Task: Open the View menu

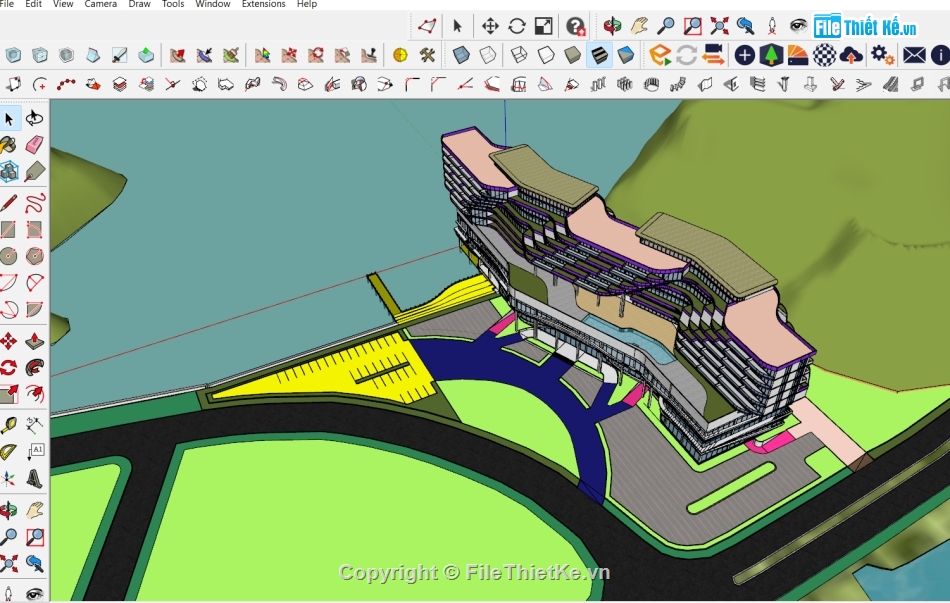Action: [63, 4]
